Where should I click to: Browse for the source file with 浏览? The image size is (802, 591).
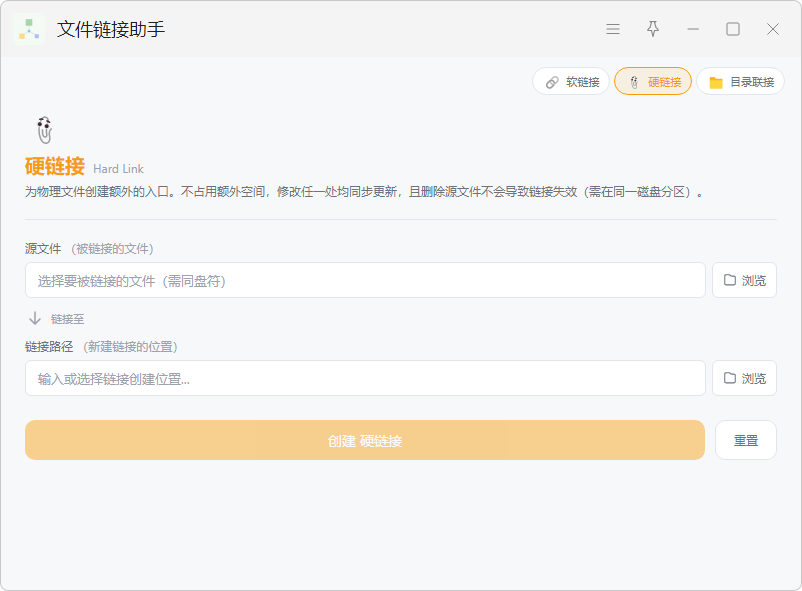(745, 280)
